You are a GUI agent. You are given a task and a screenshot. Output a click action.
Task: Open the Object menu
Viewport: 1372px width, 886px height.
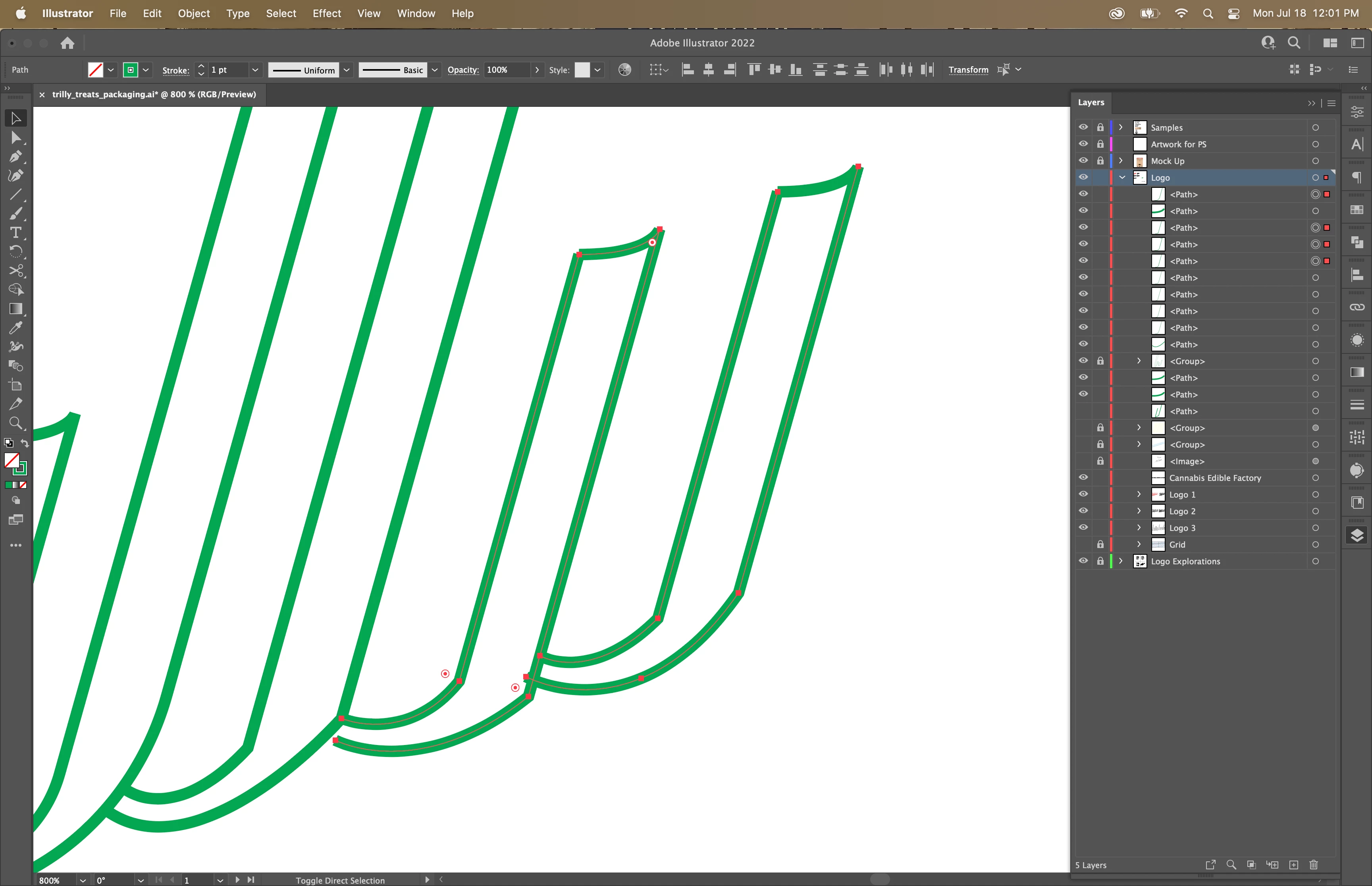194,13
